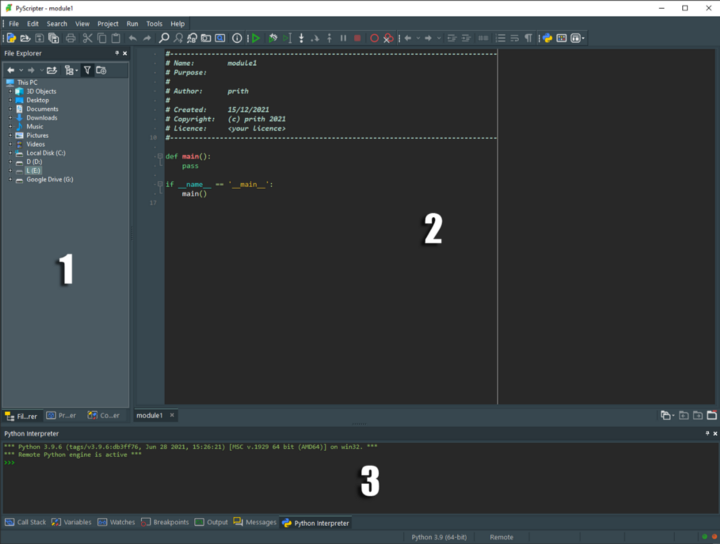Clear all breakpoints icon with X
Image resolution: width=720 pixels, height=544 pixels.
point(388,39)
